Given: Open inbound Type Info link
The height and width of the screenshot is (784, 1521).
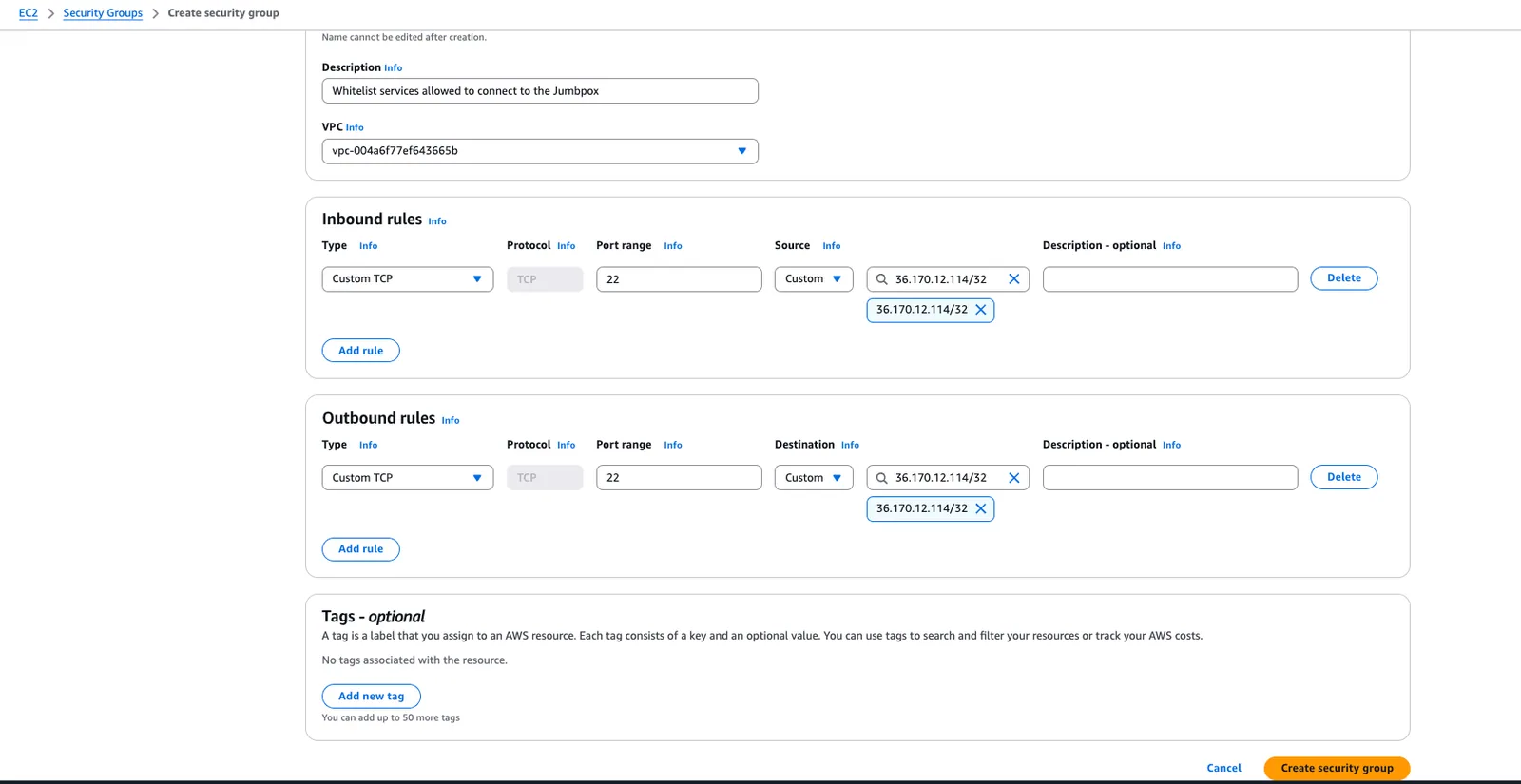Looking at the screenshot, I should [x=369, y=246].
